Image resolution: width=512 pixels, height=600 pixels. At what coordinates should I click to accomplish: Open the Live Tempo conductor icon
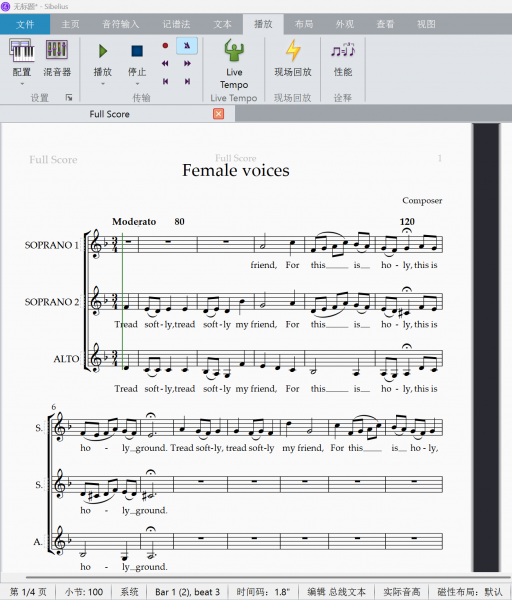tap(234, 50)
